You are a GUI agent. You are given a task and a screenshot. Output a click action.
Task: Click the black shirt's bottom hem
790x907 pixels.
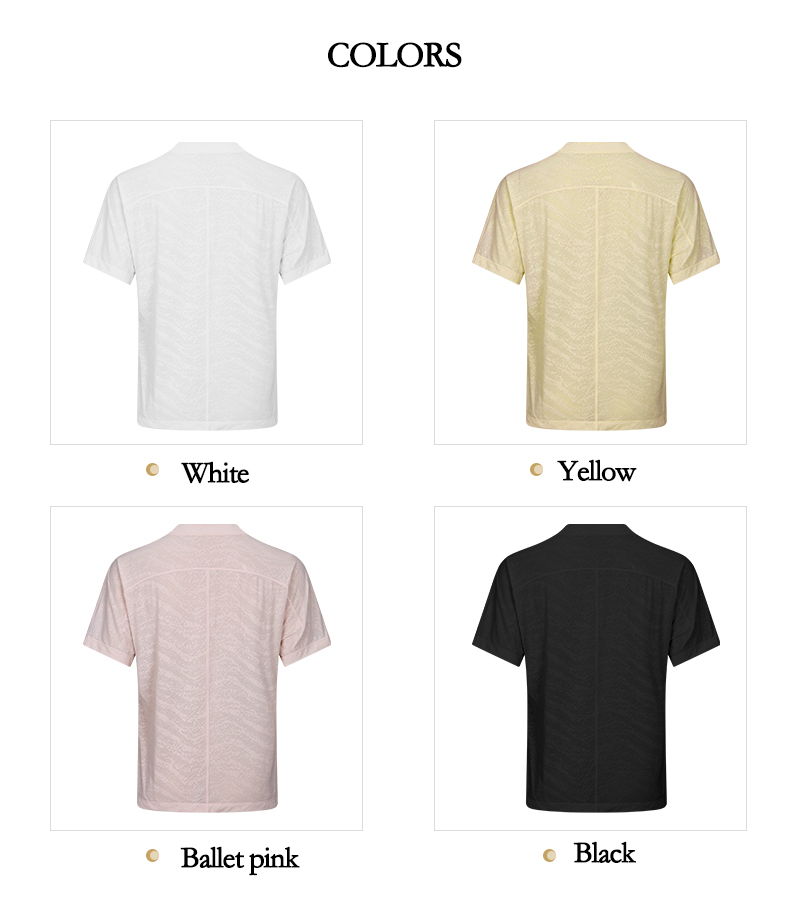pos(596,805)
